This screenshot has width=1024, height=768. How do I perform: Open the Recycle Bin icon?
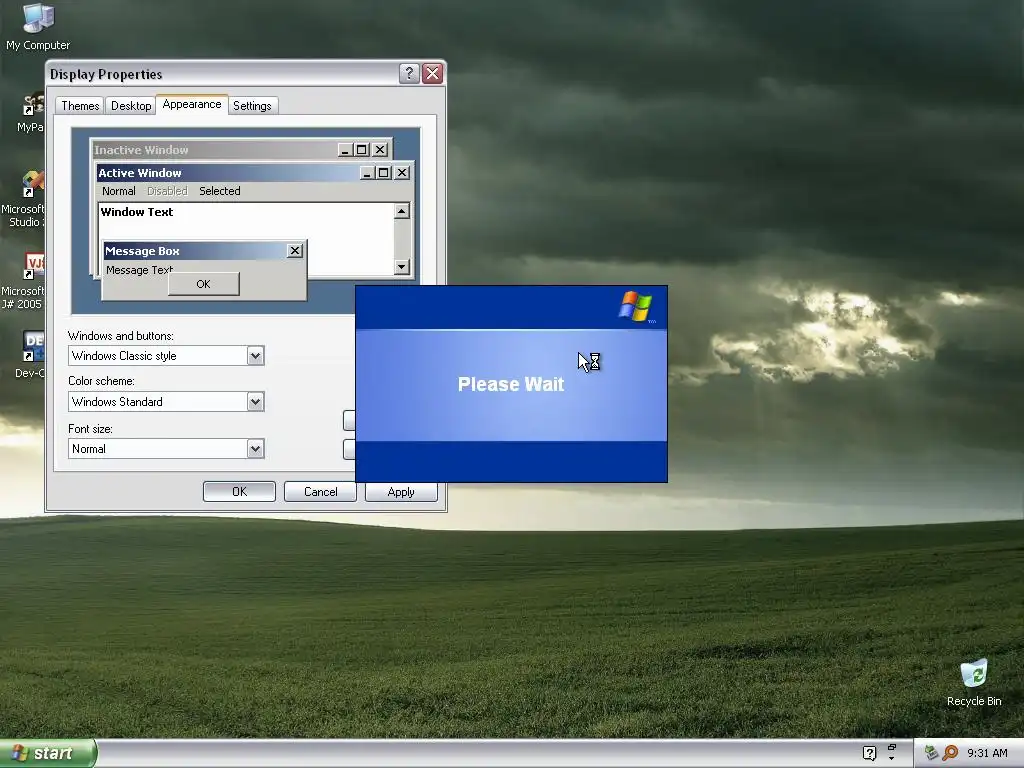click(974, 682)
